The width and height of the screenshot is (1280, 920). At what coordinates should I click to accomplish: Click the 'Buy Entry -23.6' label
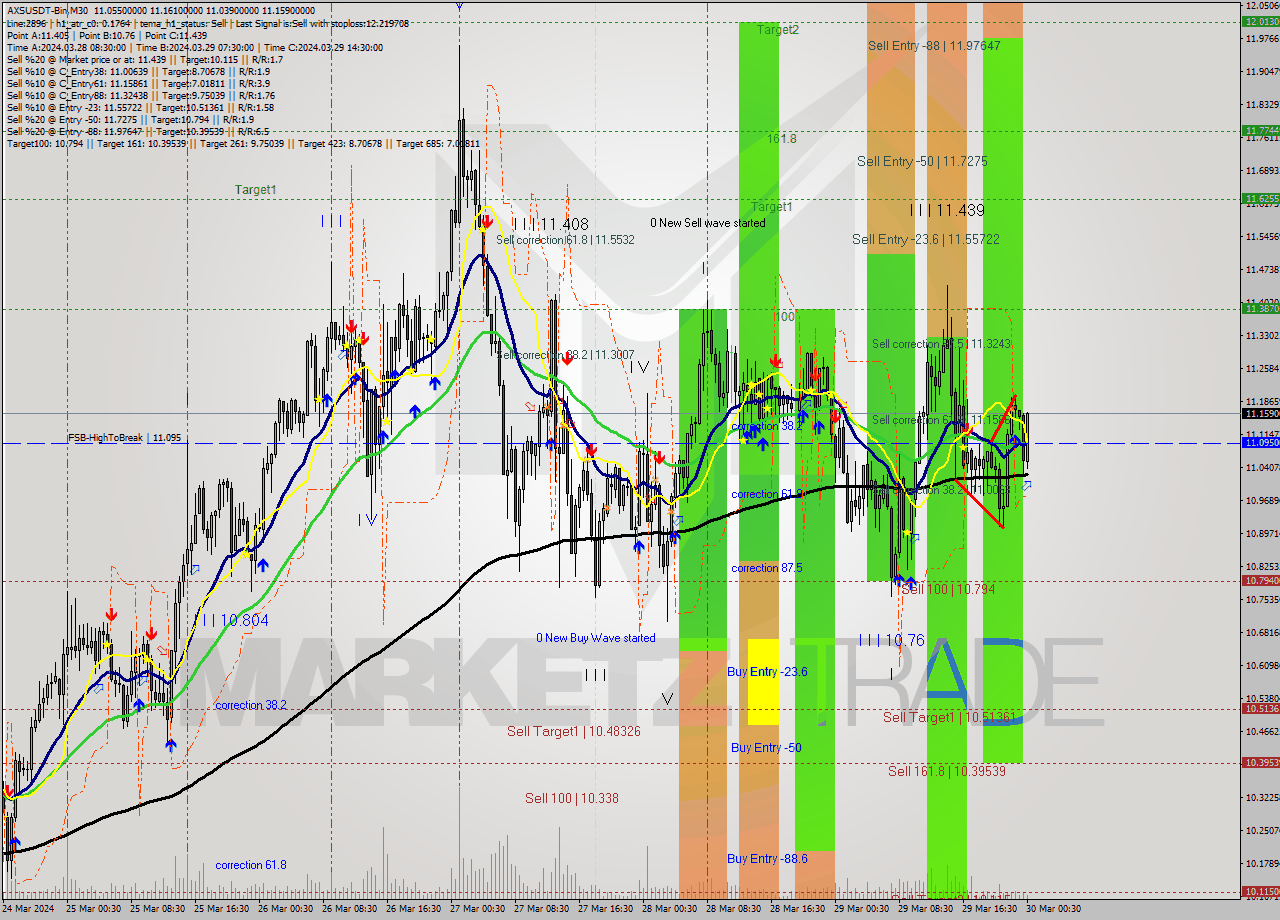(768, 672)
